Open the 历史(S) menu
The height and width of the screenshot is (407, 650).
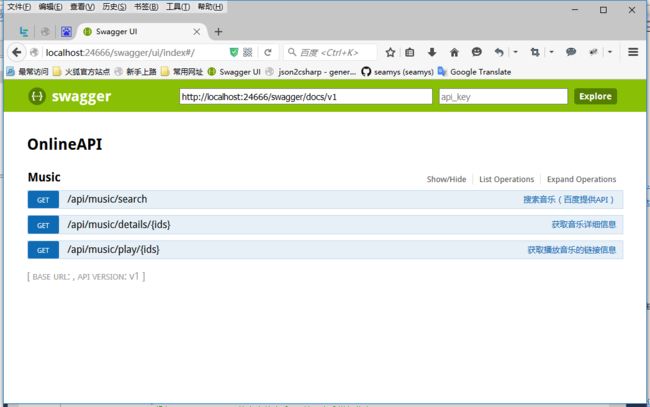click(x=114, y=7)
